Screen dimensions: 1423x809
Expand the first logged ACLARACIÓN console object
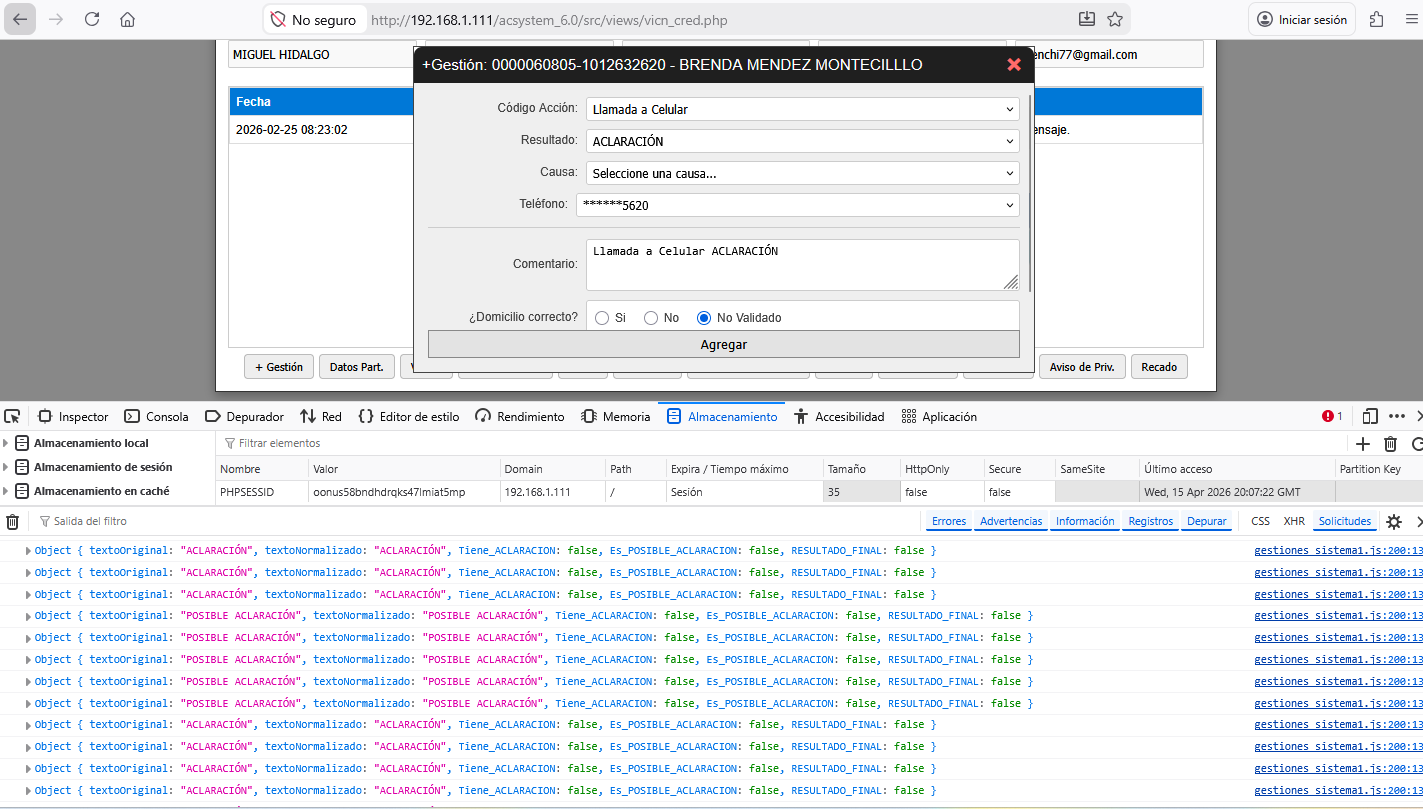tap(28, 551)
